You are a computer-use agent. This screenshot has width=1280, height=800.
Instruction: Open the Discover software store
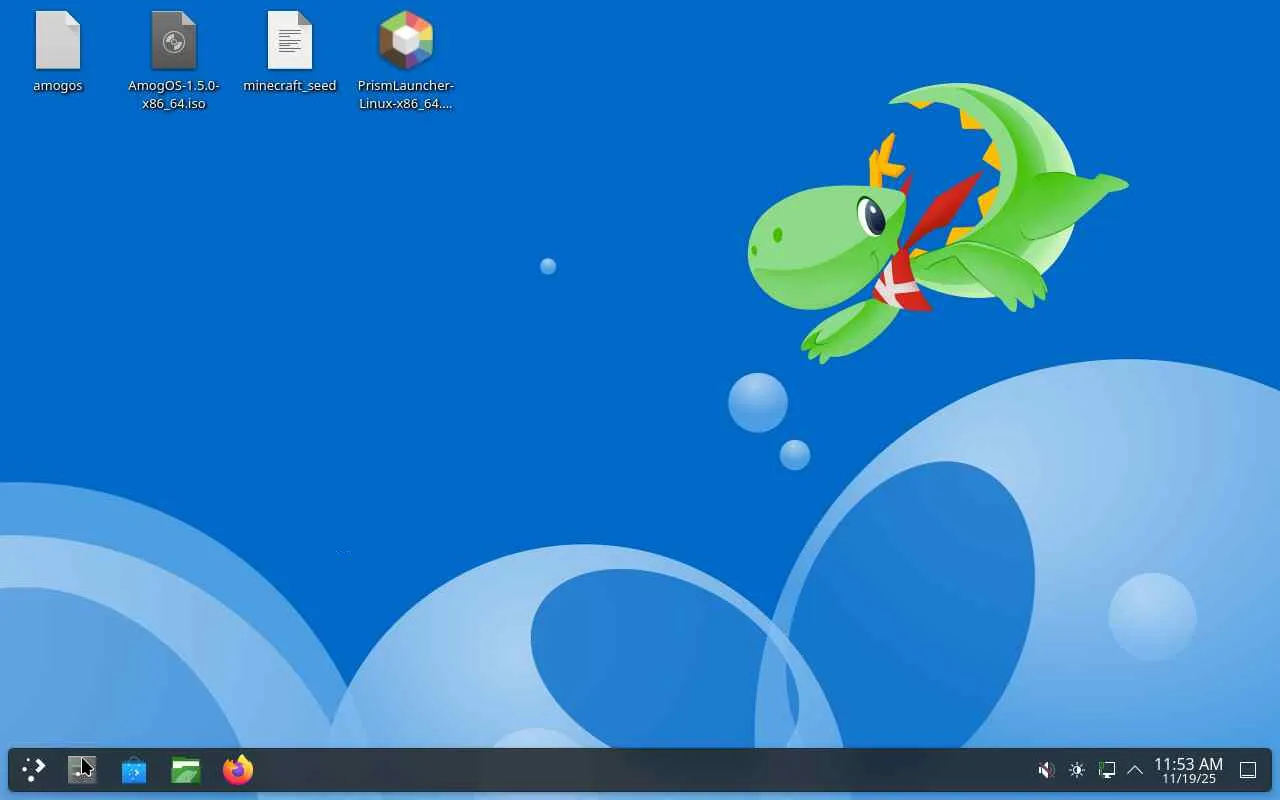(134, 770)
